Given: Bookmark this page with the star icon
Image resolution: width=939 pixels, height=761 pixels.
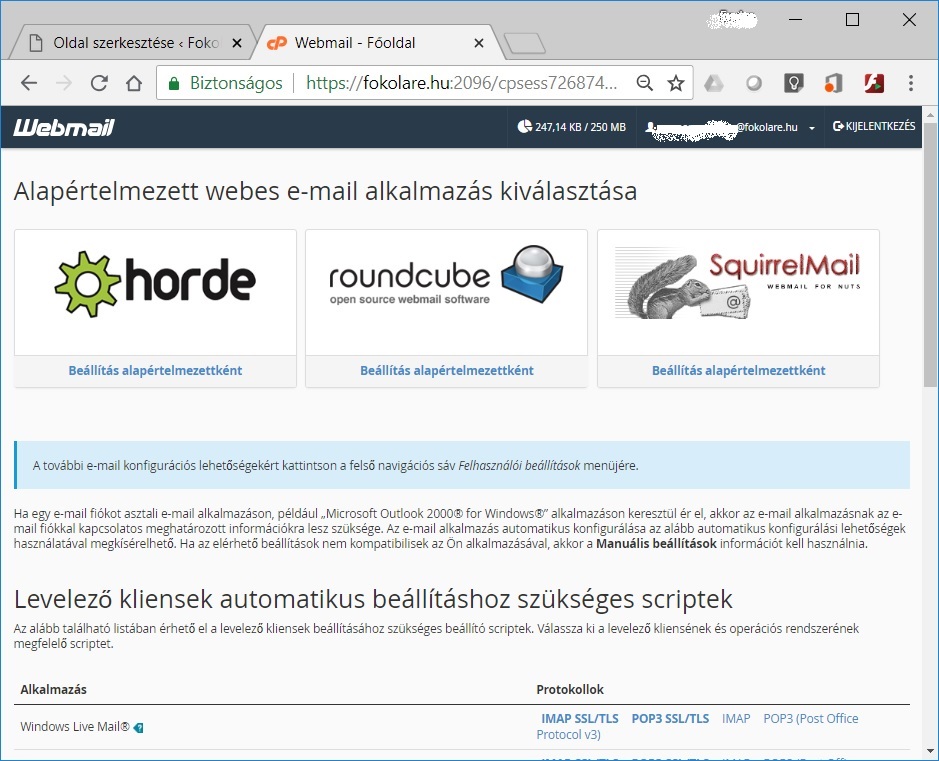Looking at the screenshot, I should pyautogui.click(x=676, y=83).
